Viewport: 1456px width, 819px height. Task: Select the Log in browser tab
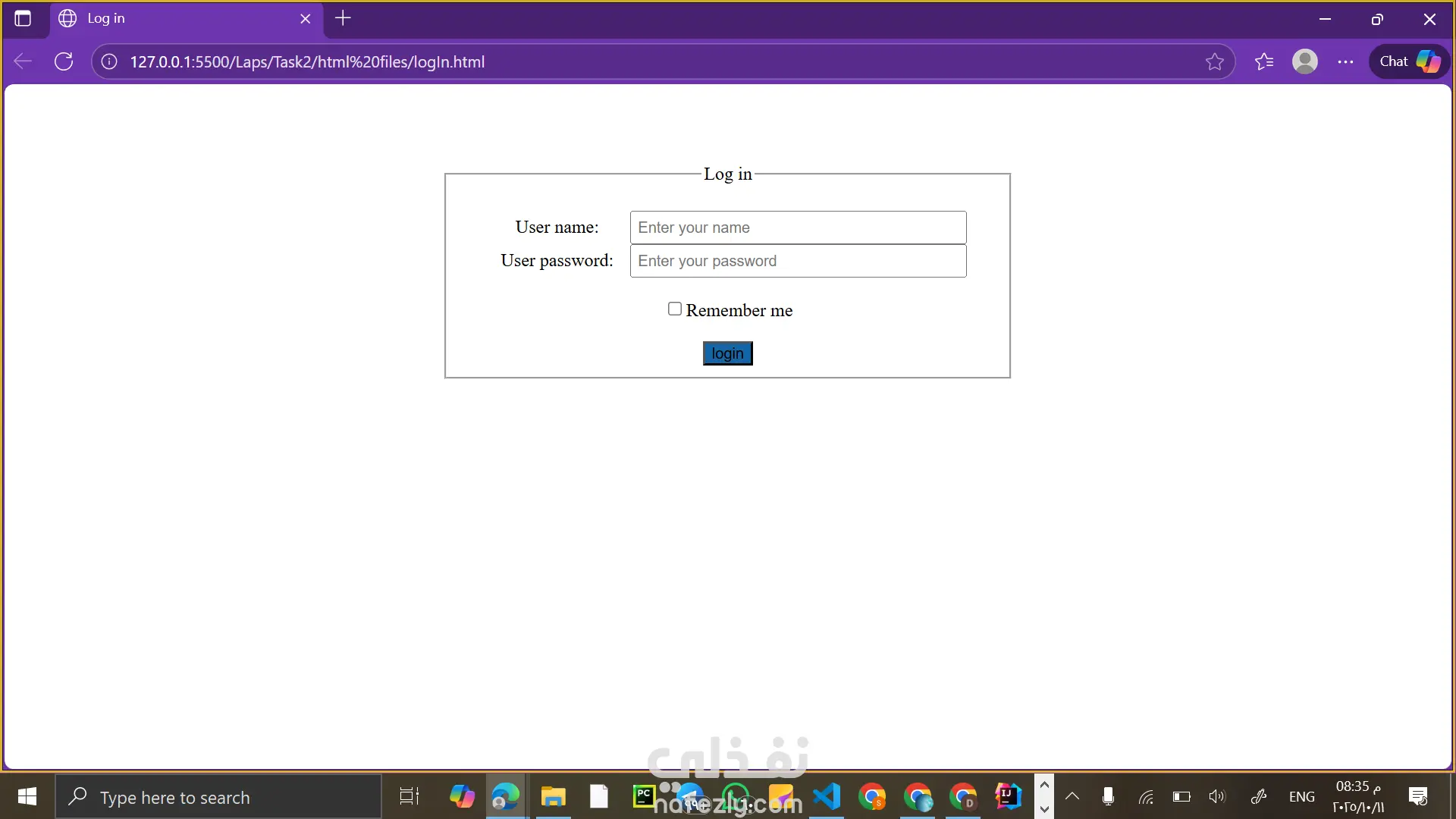pos(174,18)
